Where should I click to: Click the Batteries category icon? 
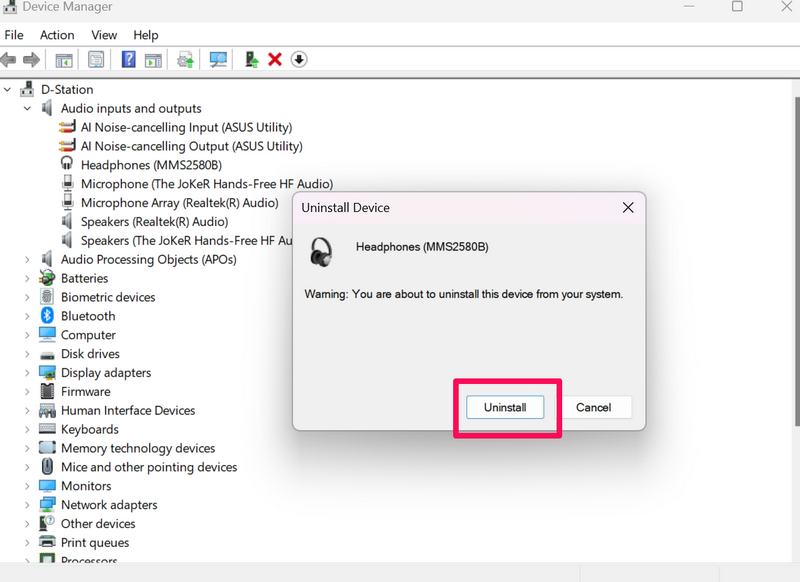click(x=47, y=278)
